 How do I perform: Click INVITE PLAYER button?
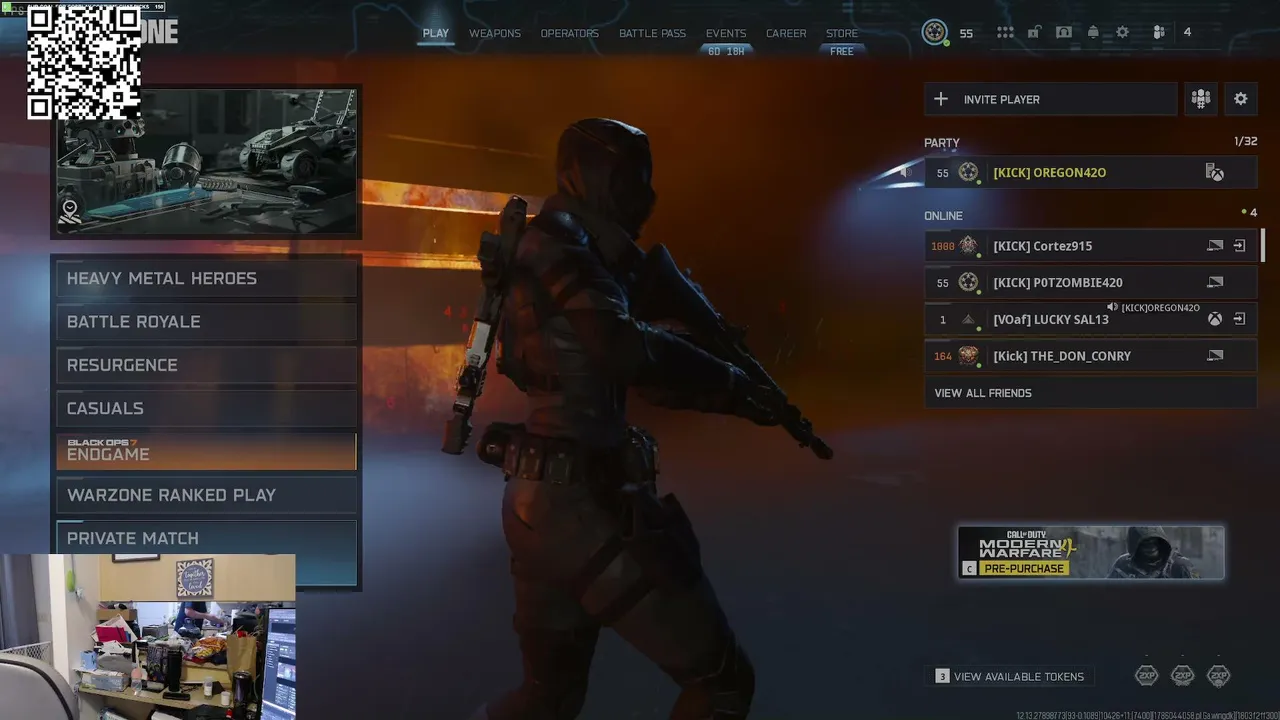[1050, 99]
